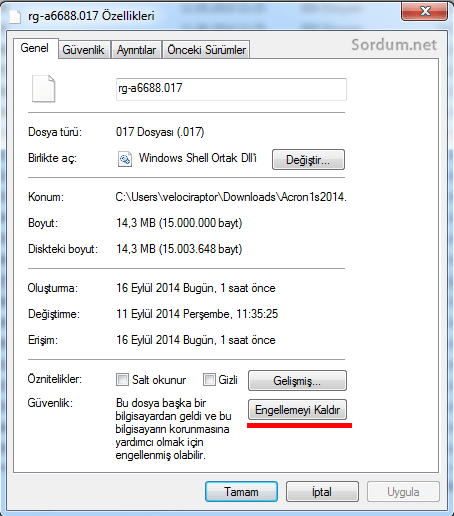
Task: Select the Önceki Sürümler tab
Action: click(206, 50)
